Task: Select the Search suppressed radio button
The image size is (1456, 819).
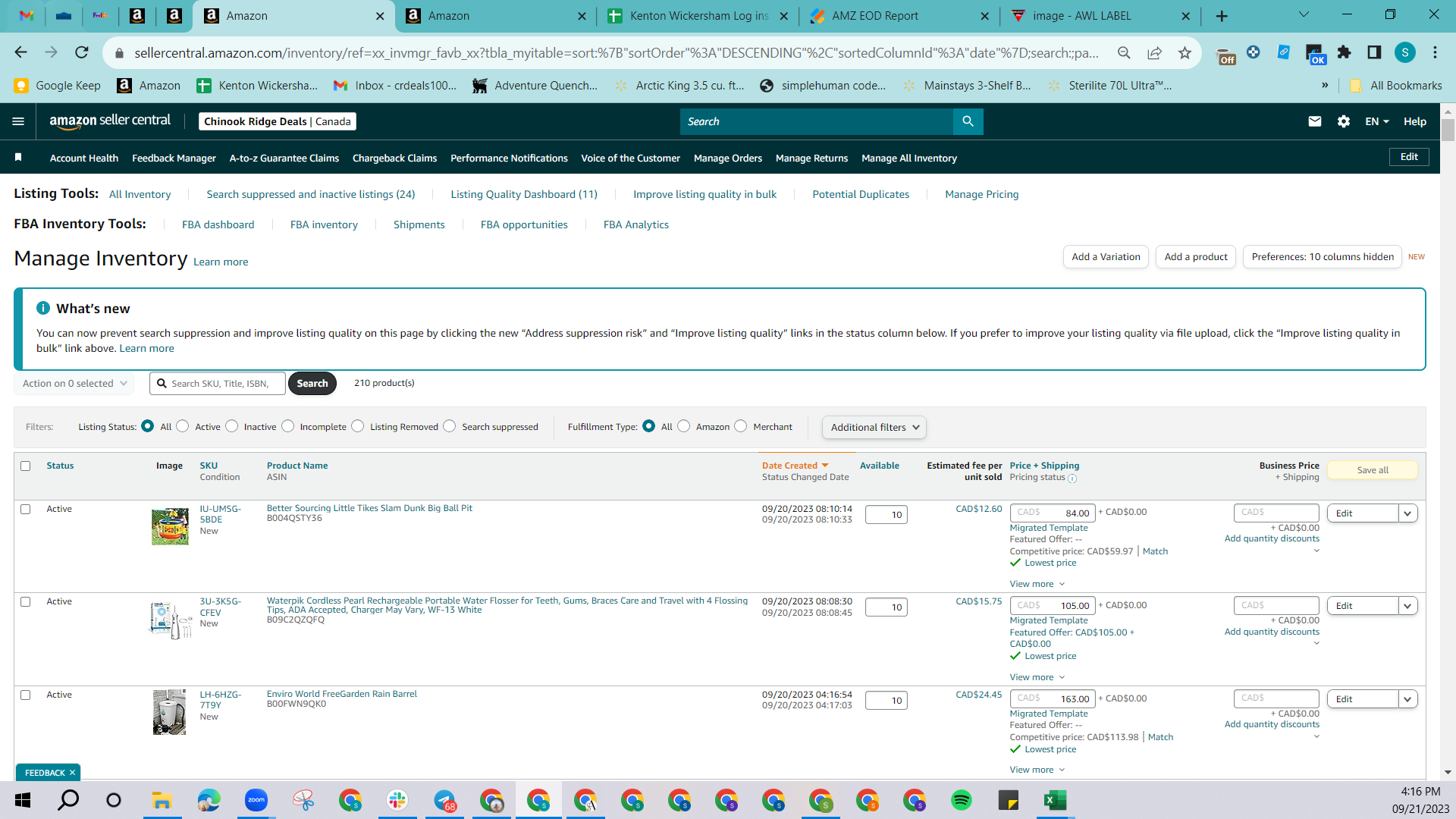Action: (450, 426)
